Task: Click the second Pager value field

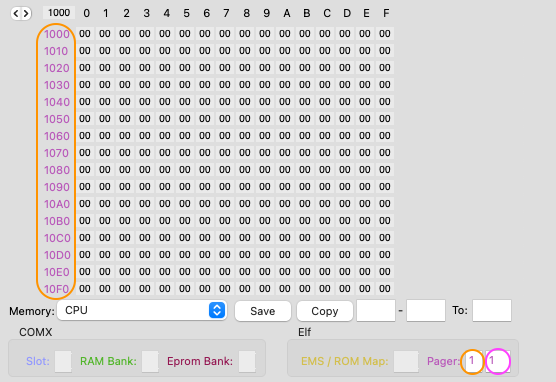Action: click(x=498, y=361)
